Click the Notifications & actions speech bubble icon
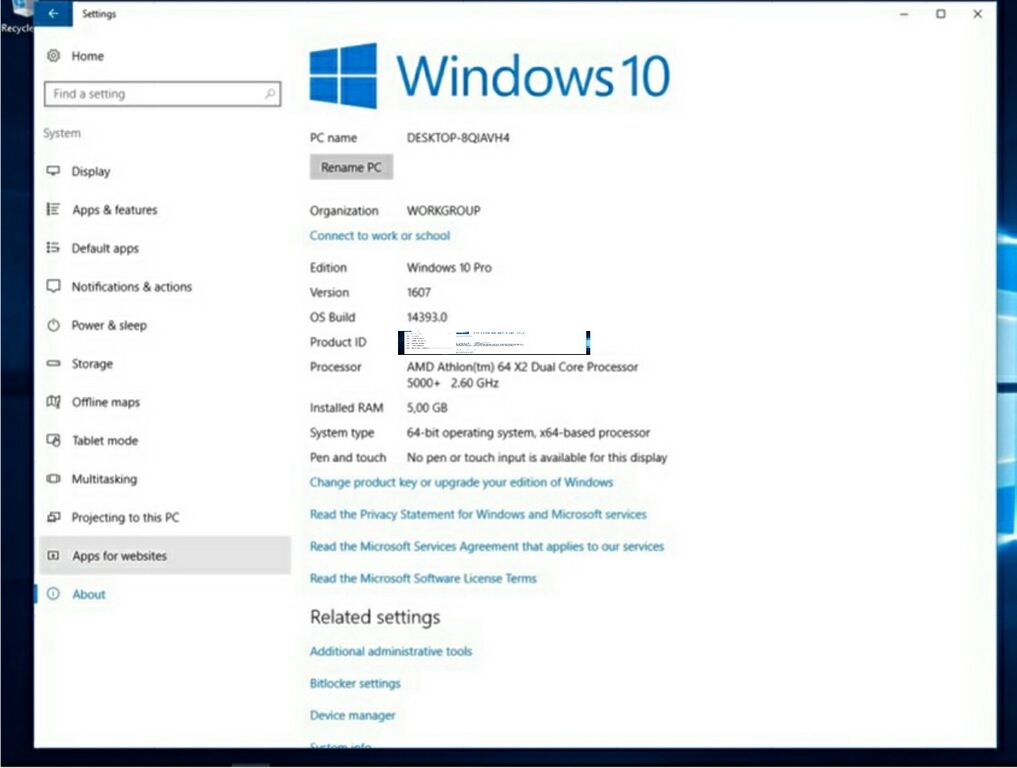1017x768 pixels. (53, 286)
